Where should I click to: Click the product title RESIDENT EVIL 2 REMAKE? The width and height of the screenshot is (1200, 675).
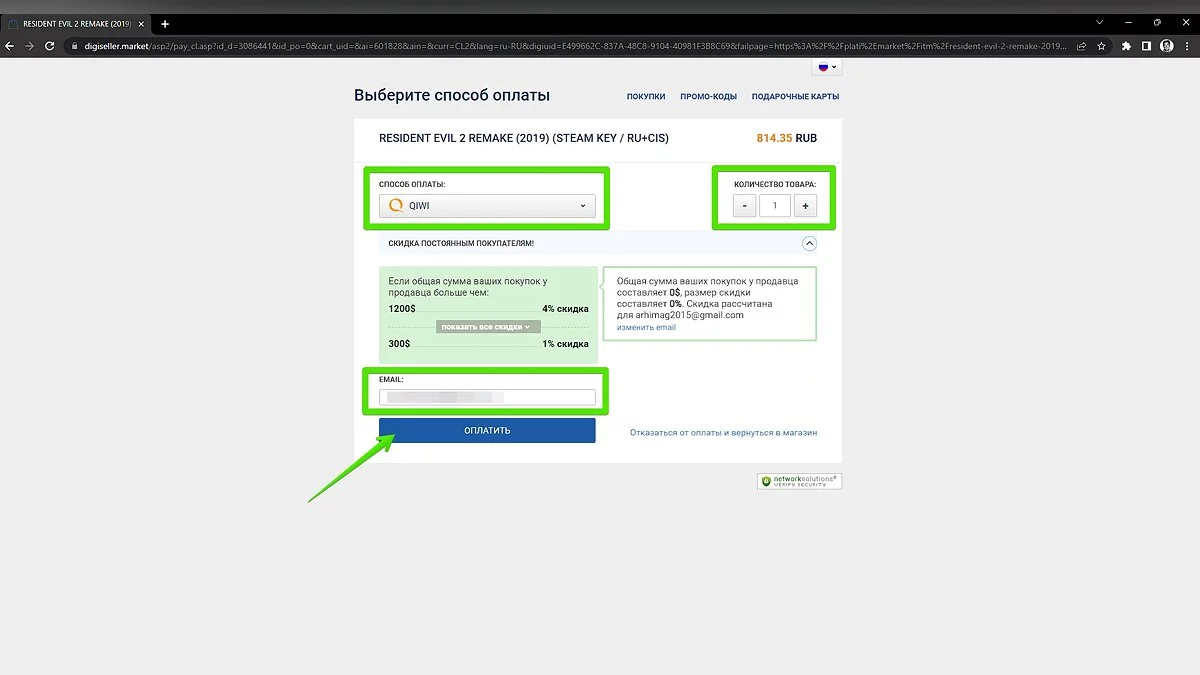(x=524, y=139)
